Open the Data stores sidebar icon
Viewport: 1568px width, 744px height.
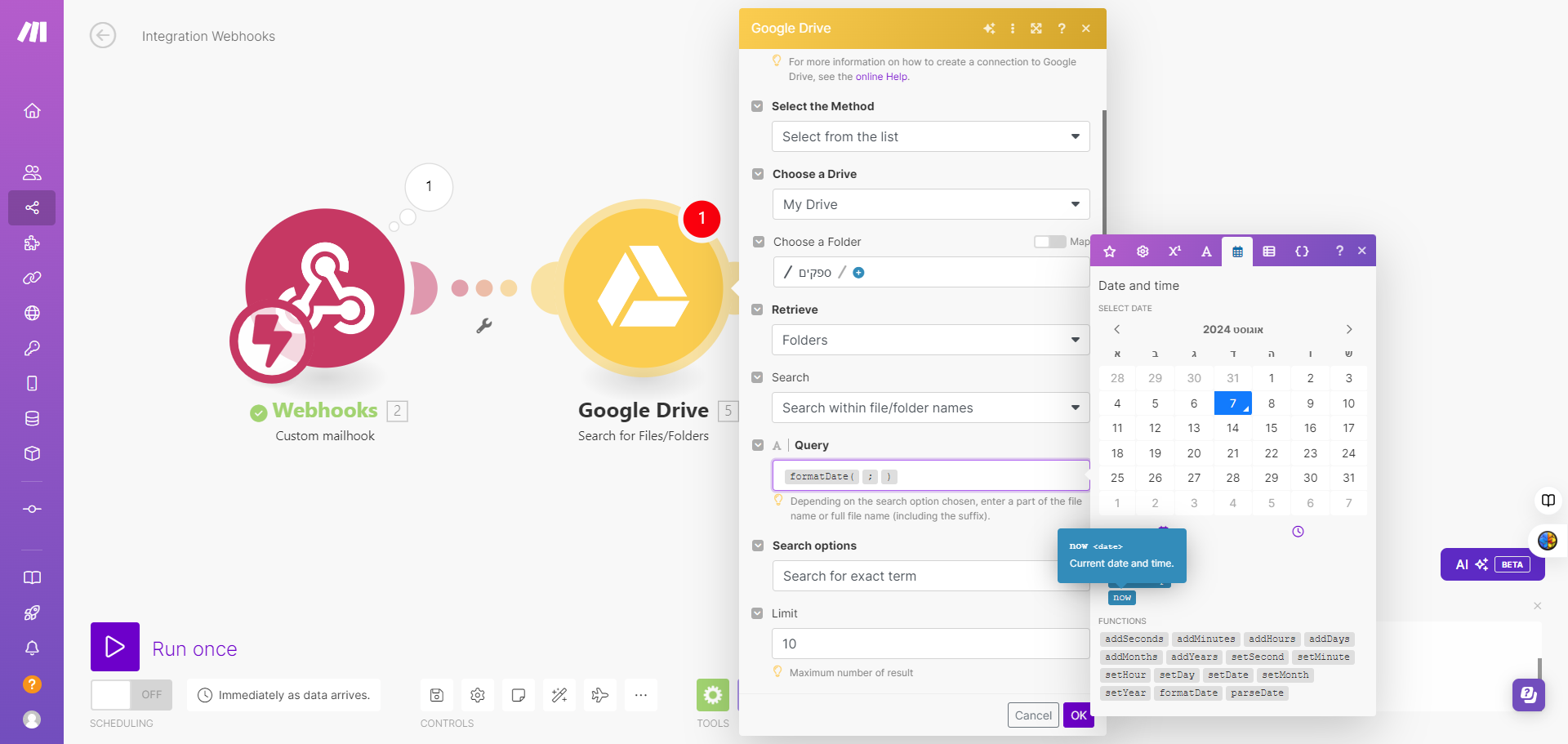point(32,419)
